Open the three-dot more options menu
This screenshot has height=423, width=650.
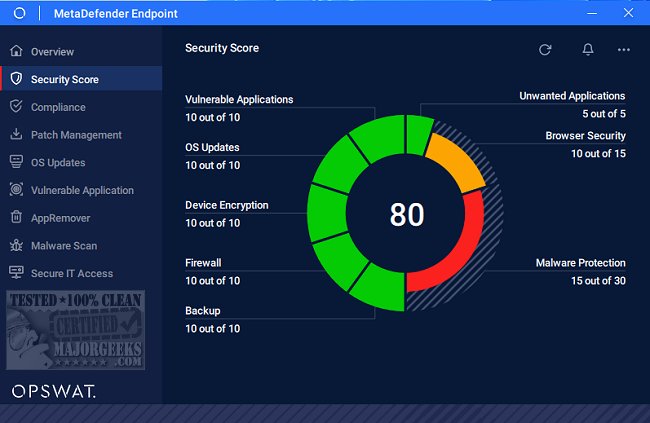pos(623,50)
